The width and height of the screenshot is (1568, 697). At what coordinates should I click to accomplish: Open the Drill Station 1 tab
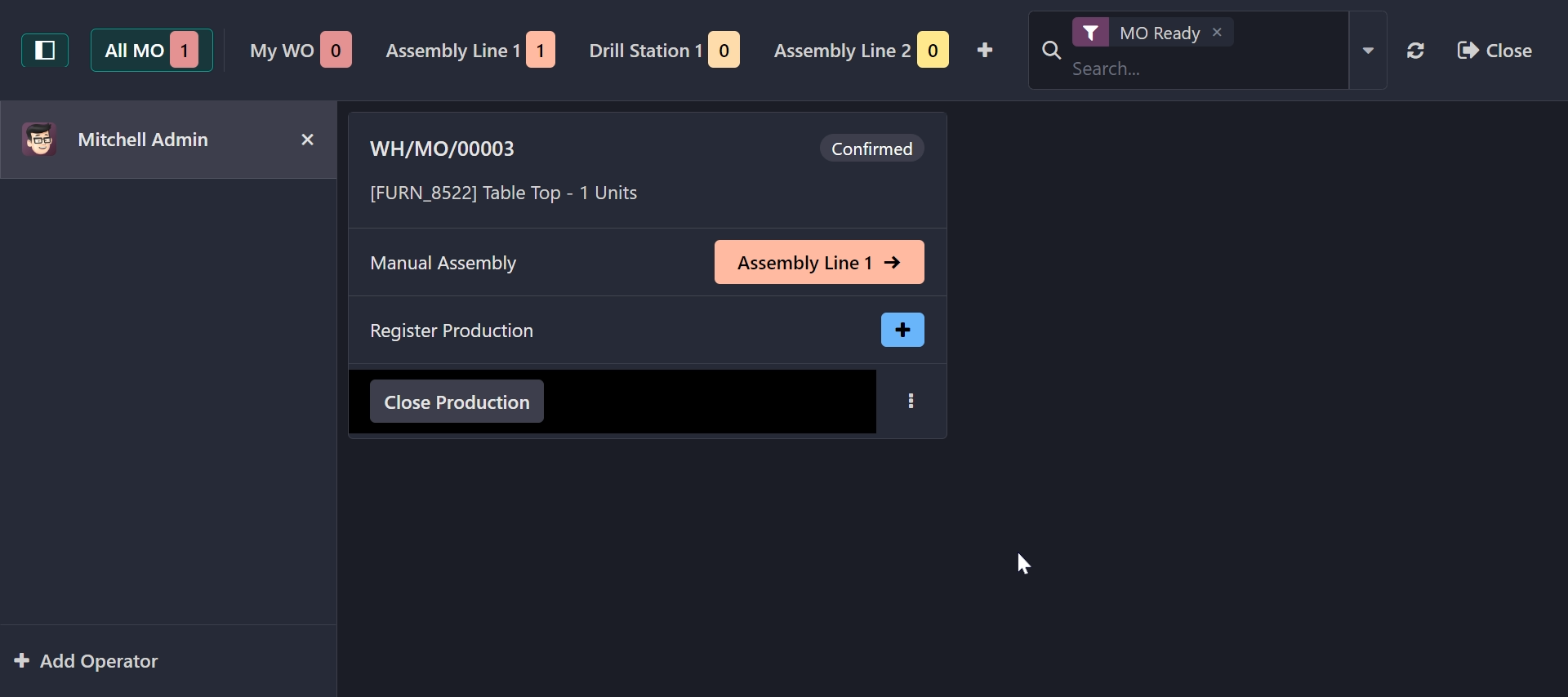(x=663, y=51)
